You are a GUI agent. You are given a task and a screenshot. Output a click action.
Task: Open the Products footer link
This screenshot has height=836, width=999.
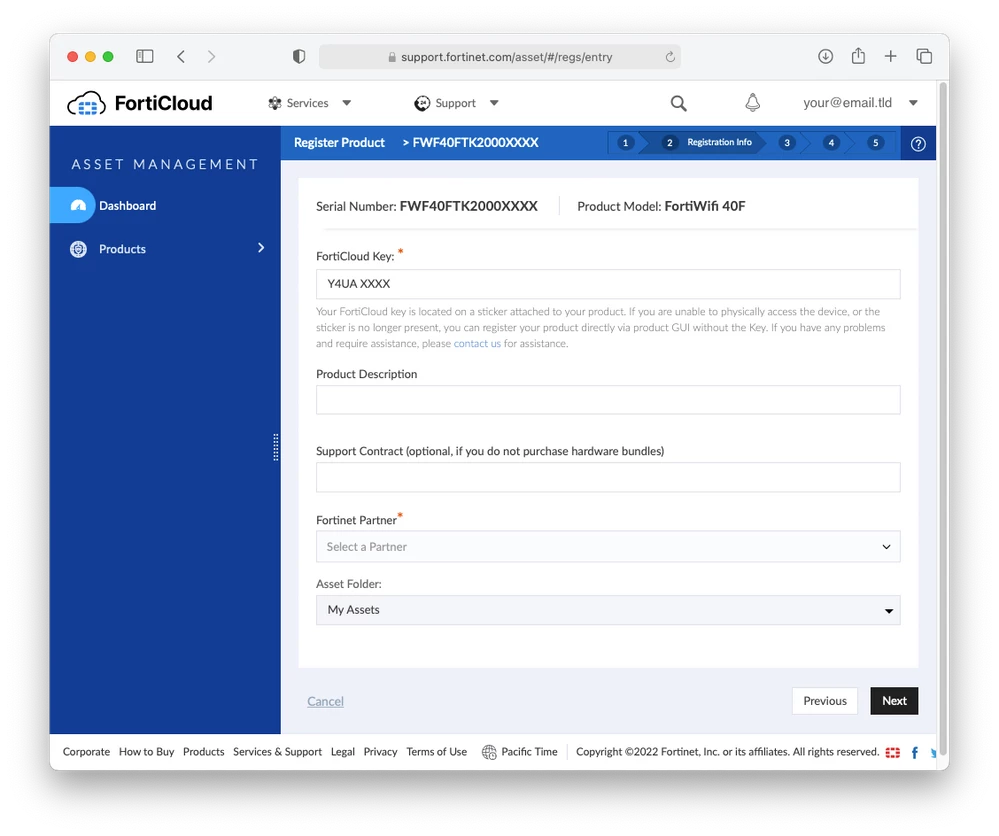click(203, 752)
